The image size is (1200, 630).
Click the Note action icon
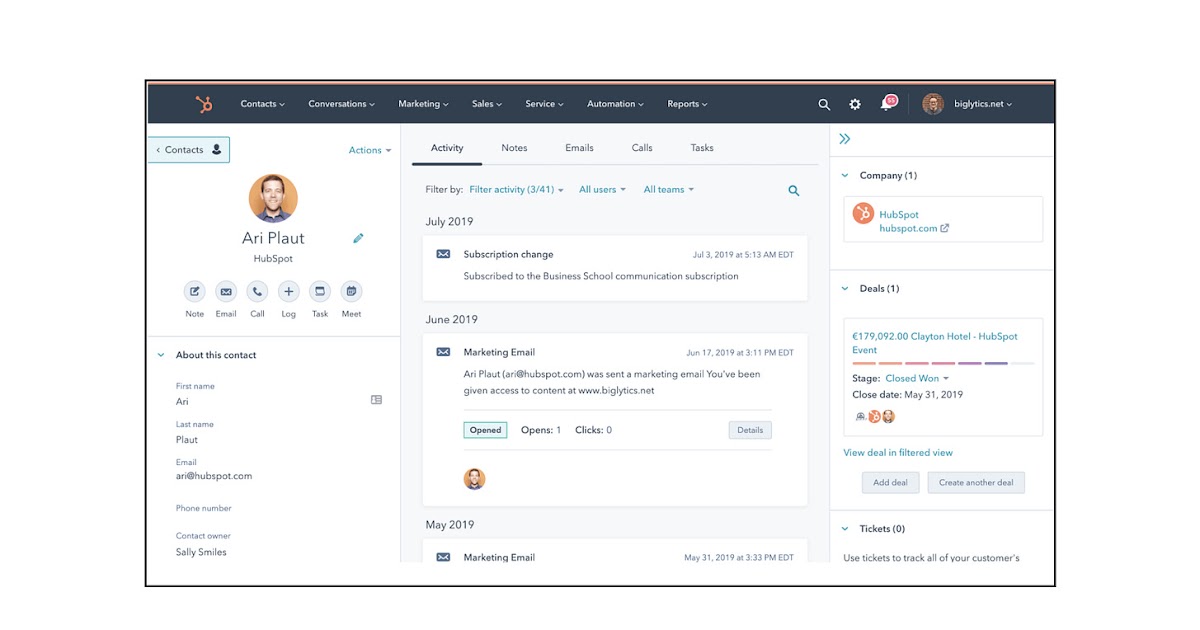pyautogui.click(x=195, y=291)
